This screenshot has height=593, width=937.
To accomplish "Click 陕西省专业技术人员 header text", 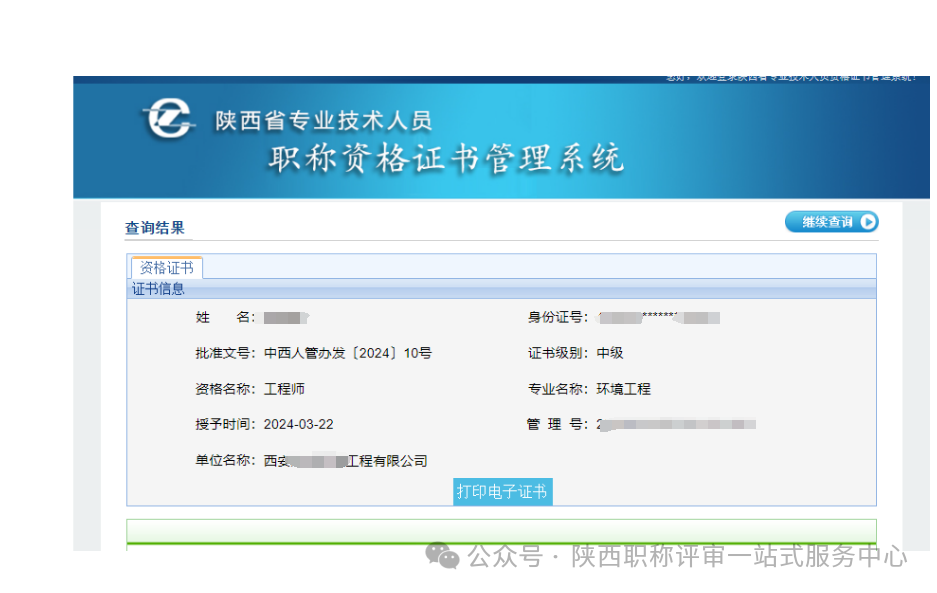I will click(323, 121).
